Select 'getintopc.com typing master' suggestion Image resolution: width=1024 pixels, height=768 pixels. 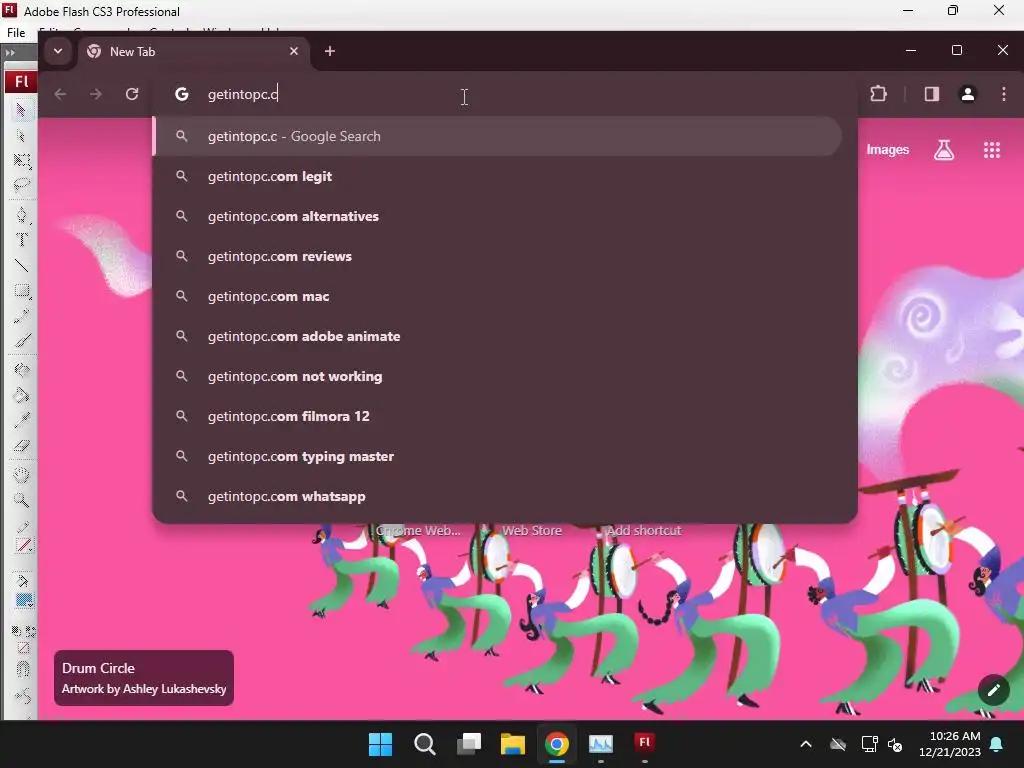[498, 456]
